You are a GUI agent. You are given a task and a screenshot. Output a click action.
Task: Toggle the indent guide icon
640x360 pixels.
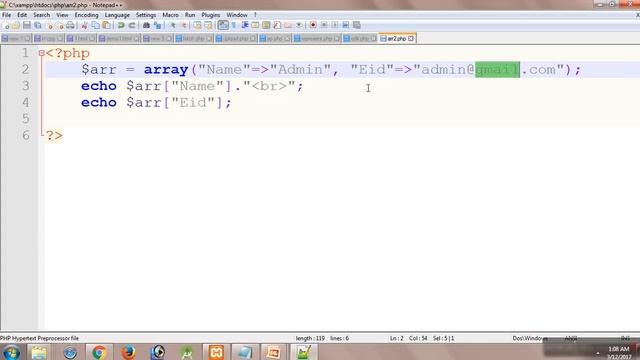245,25
